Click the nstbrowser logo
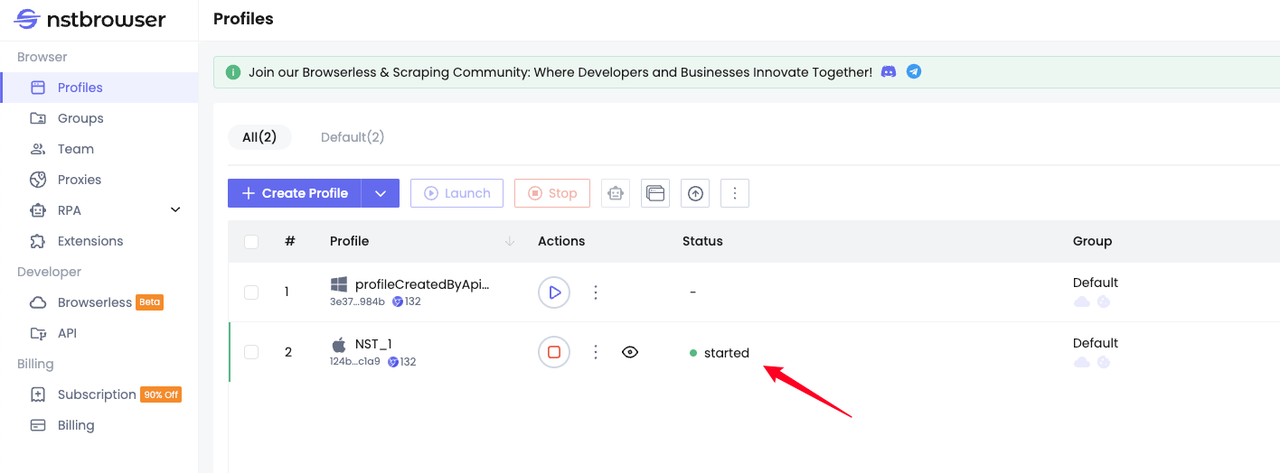This screenshot has width=1280, height=473. pyautogui.click(x=90, y=19)
